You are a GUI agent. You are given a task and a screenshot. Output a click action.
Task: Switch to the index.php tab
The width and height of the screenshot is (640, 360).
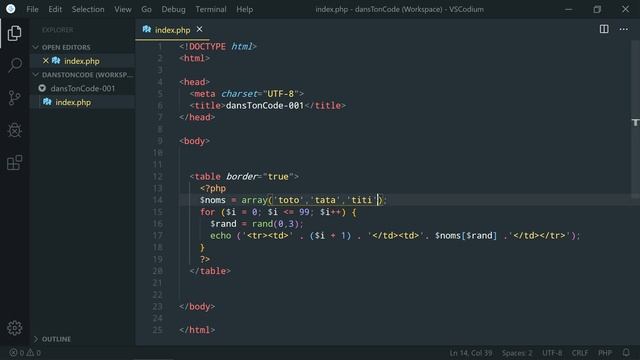172,30
